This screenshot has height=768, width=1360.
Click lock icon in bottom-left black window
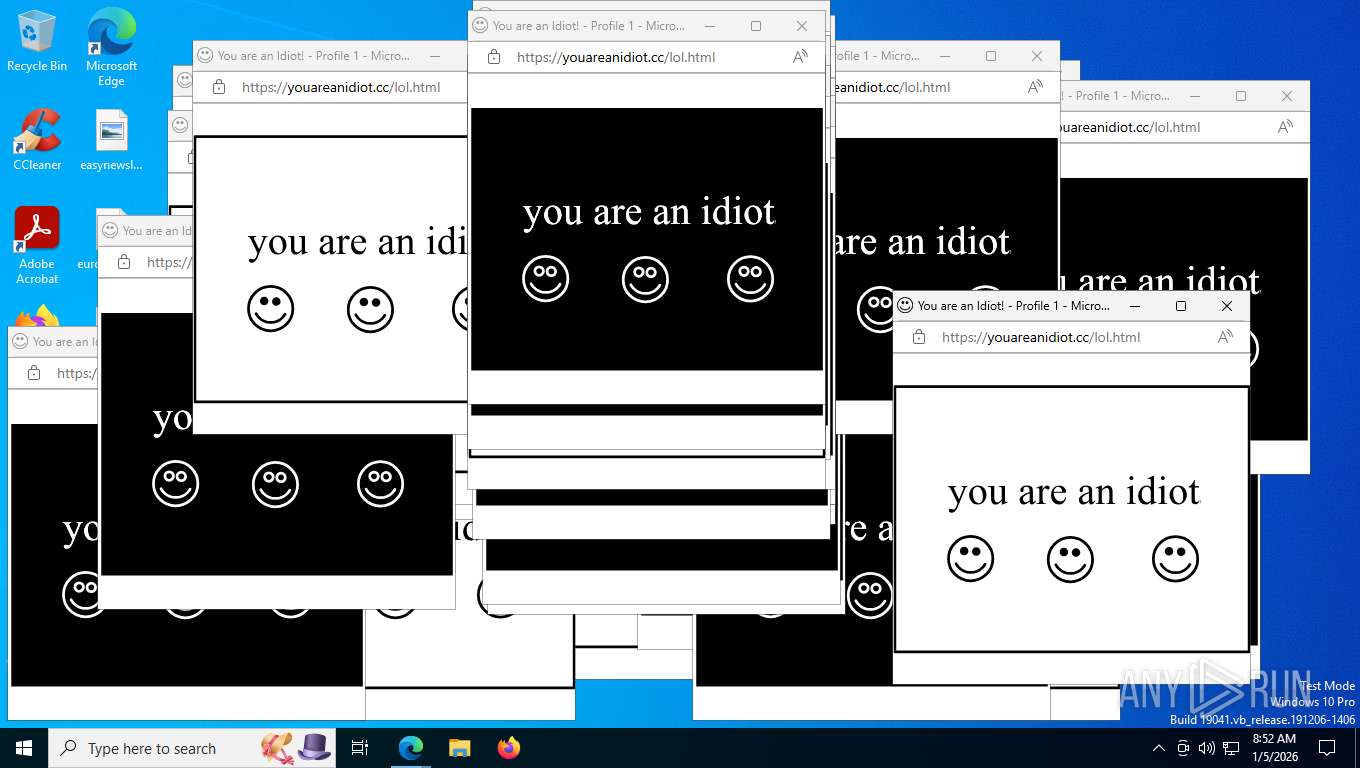pos(33,373)
